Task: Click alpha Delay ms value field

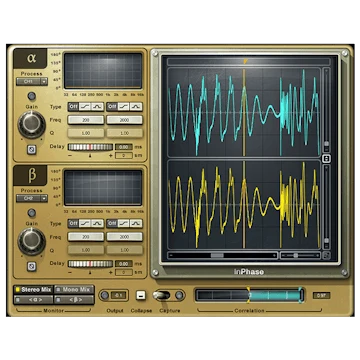Action: 124,147
